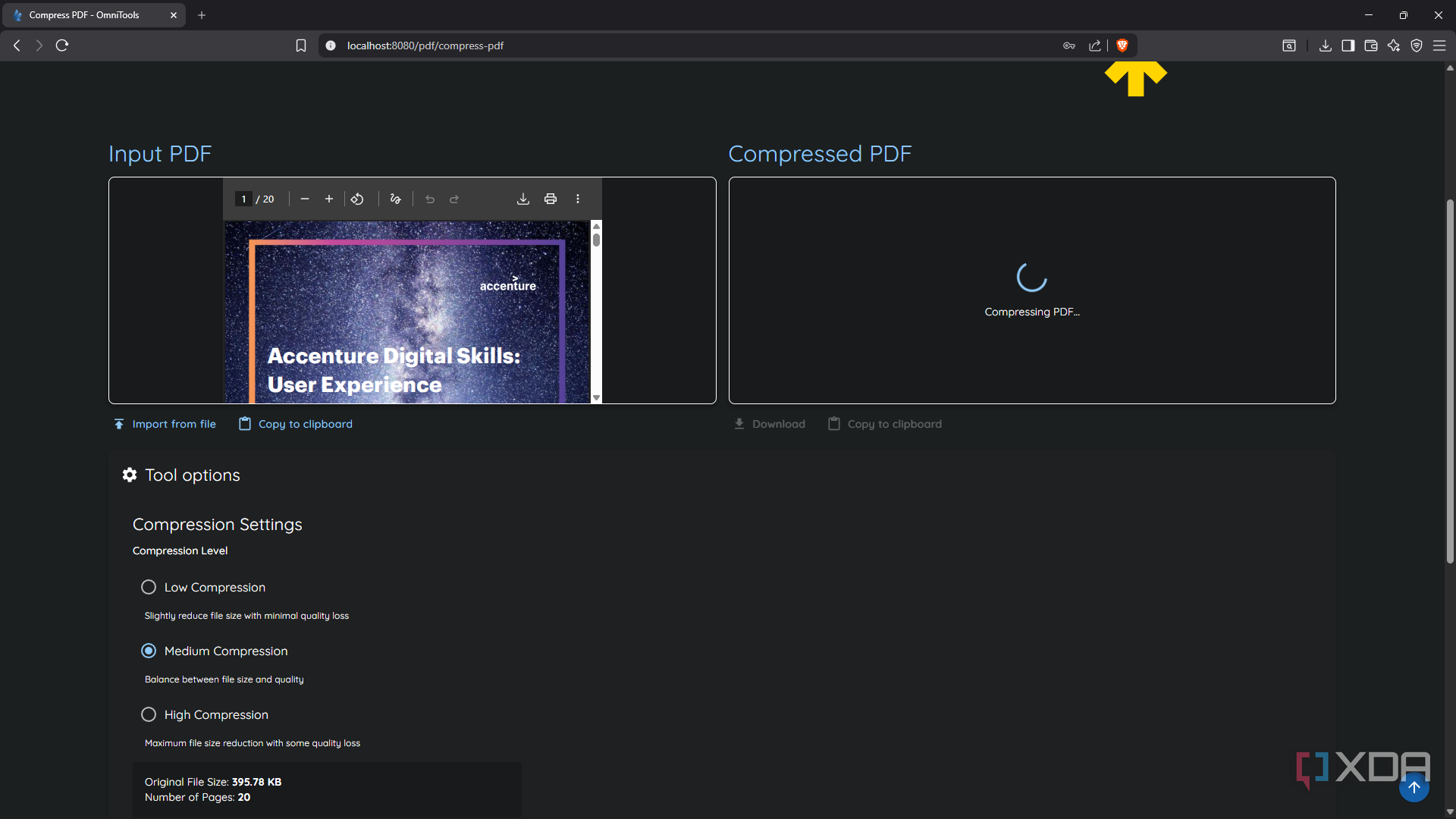Click the scroll-to-top arrow button

tap(1414, 787)
